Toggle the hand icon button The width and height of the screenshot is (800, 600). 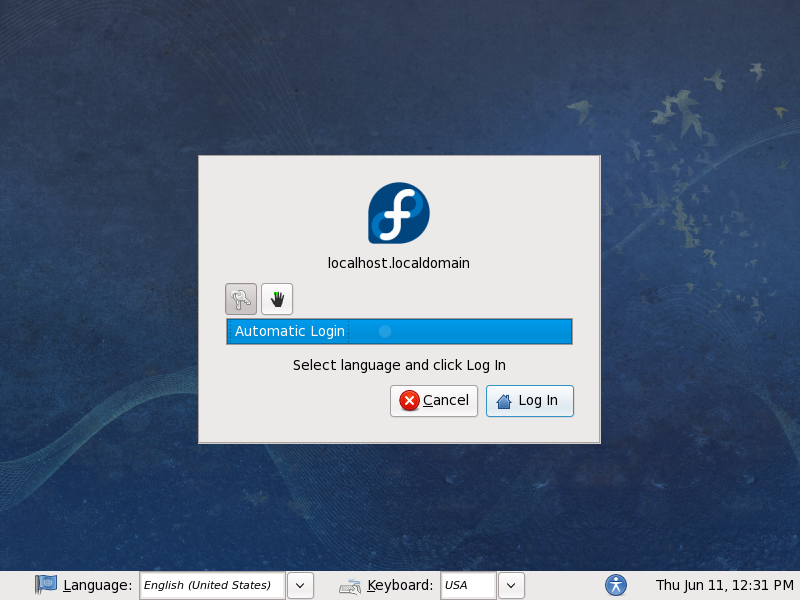tap(277, 299)
